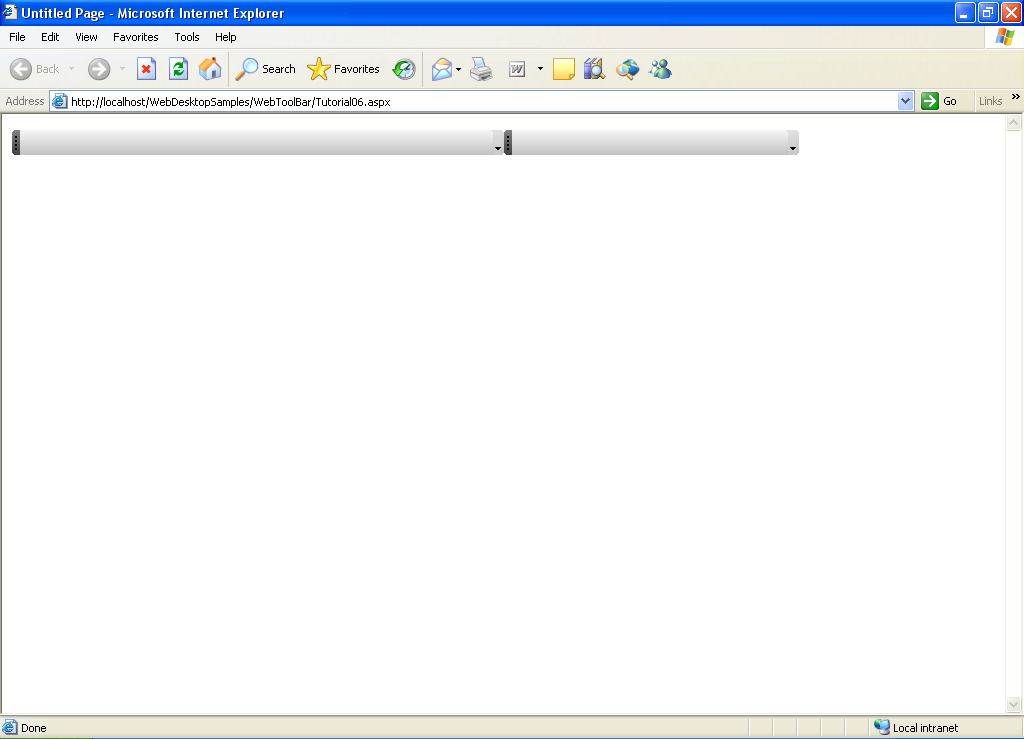Click the Favorites star toolbar button

(344, 69)
